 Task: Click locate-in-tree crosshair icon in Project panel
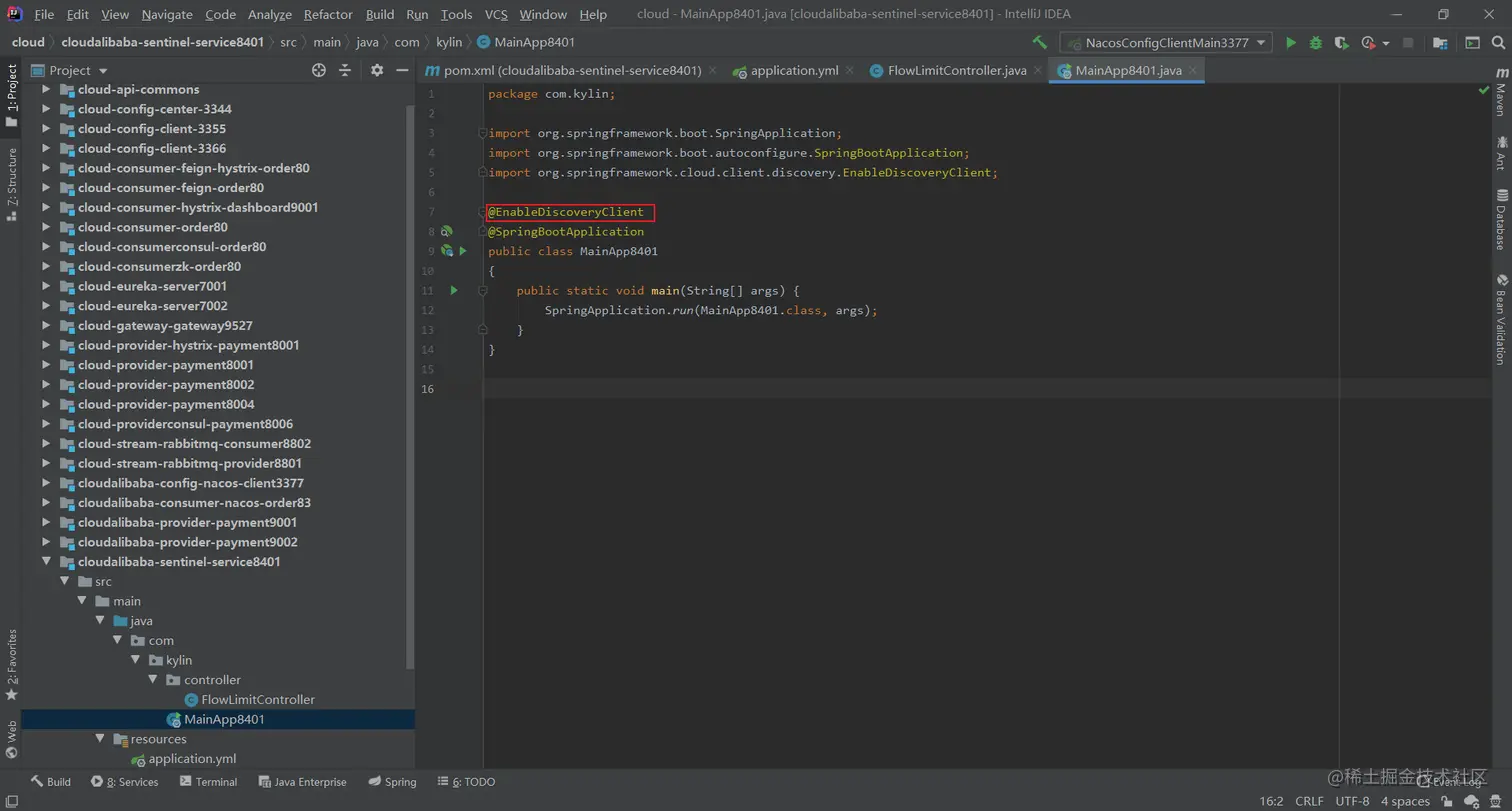click(319, 70)
